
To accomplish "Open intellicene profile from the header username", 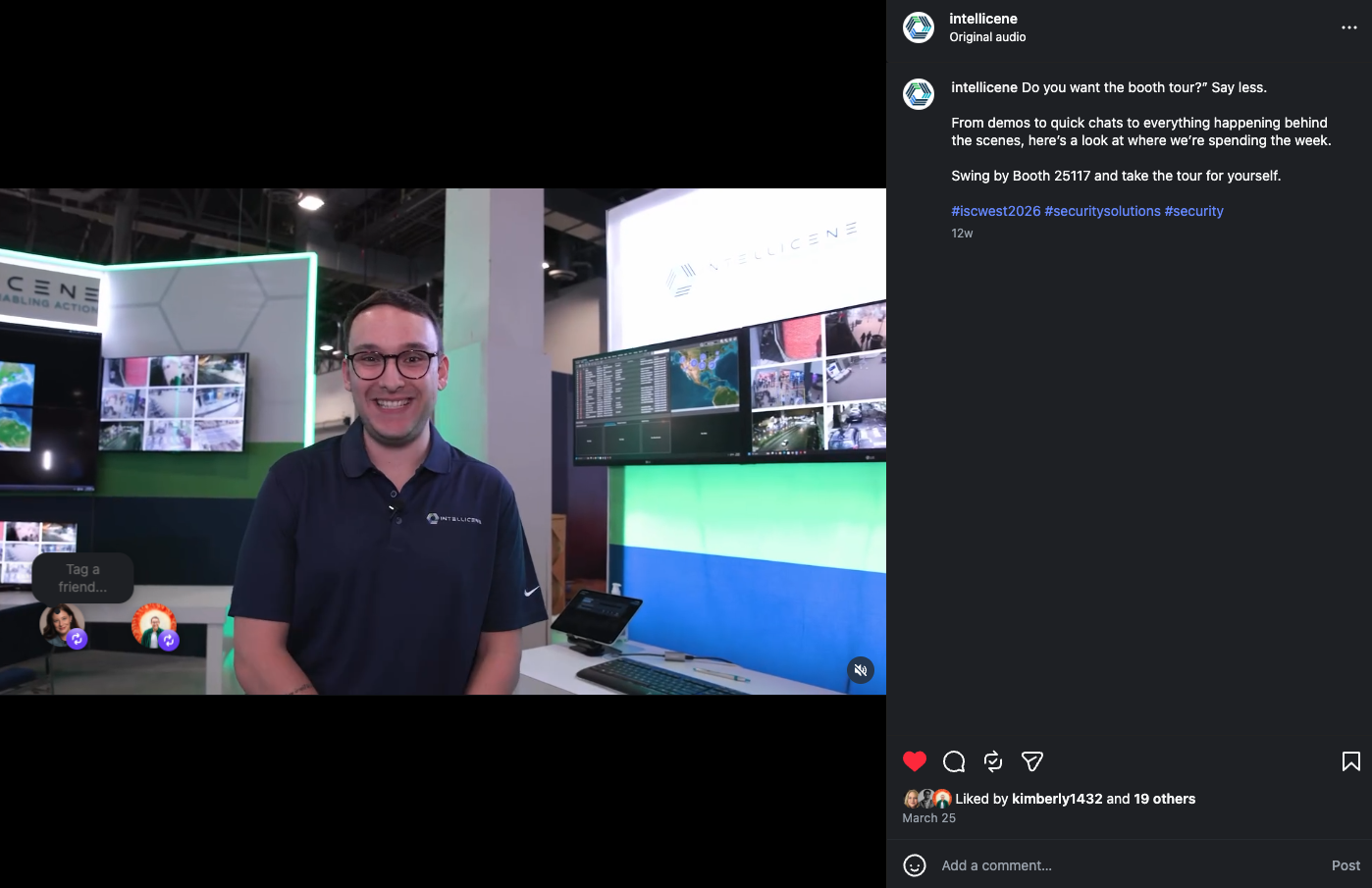I will tap(983, 19).
